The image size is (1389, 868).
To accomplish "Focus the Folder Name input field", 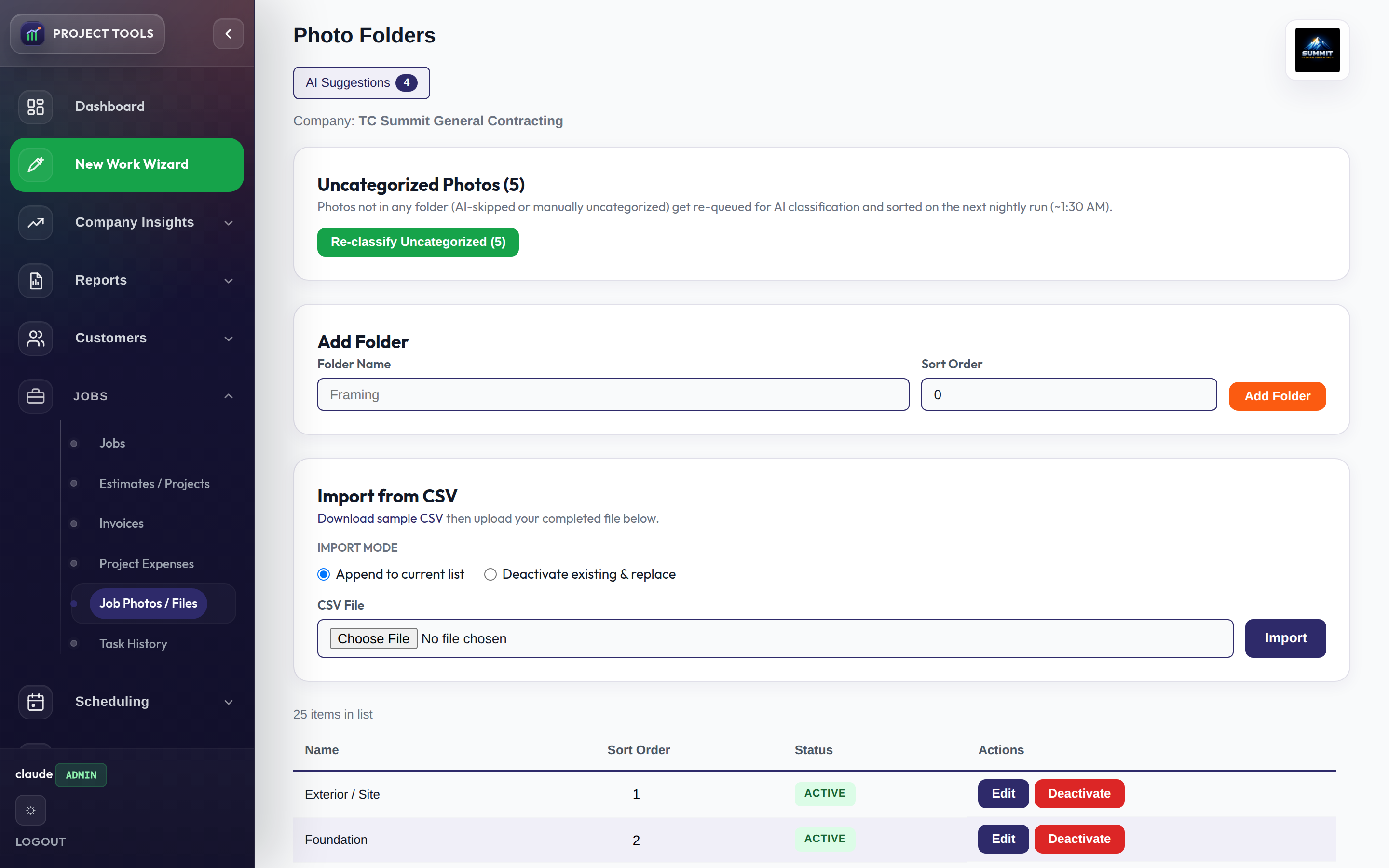I will [x=613, y=395].
